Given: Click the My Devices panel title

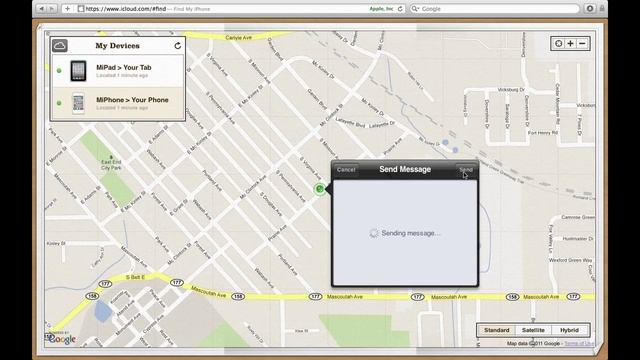Looking at the screenshot, I should (118, 46).
